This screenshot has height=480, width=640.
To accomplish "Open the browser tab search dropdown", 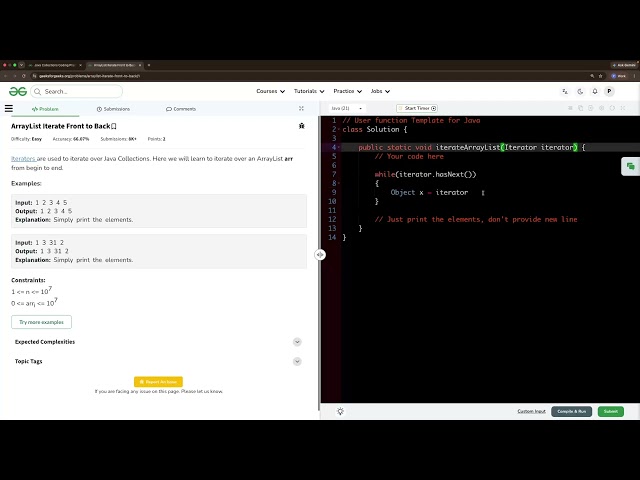I will point(22,65).
